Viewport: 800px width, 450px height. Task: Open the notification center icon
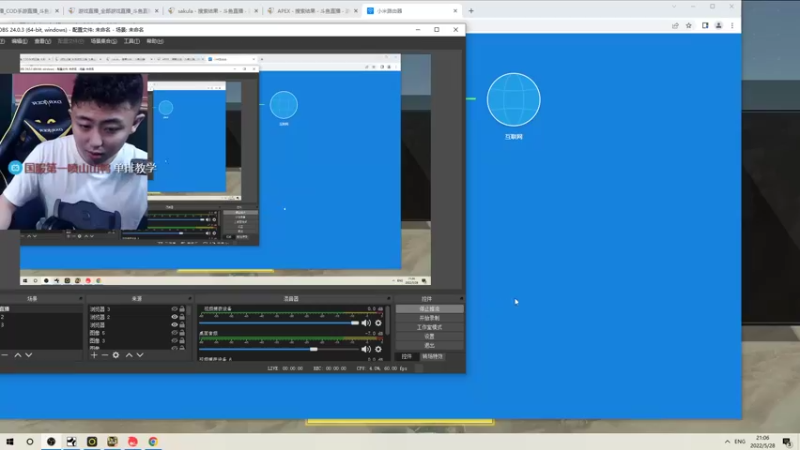point(787,442)
